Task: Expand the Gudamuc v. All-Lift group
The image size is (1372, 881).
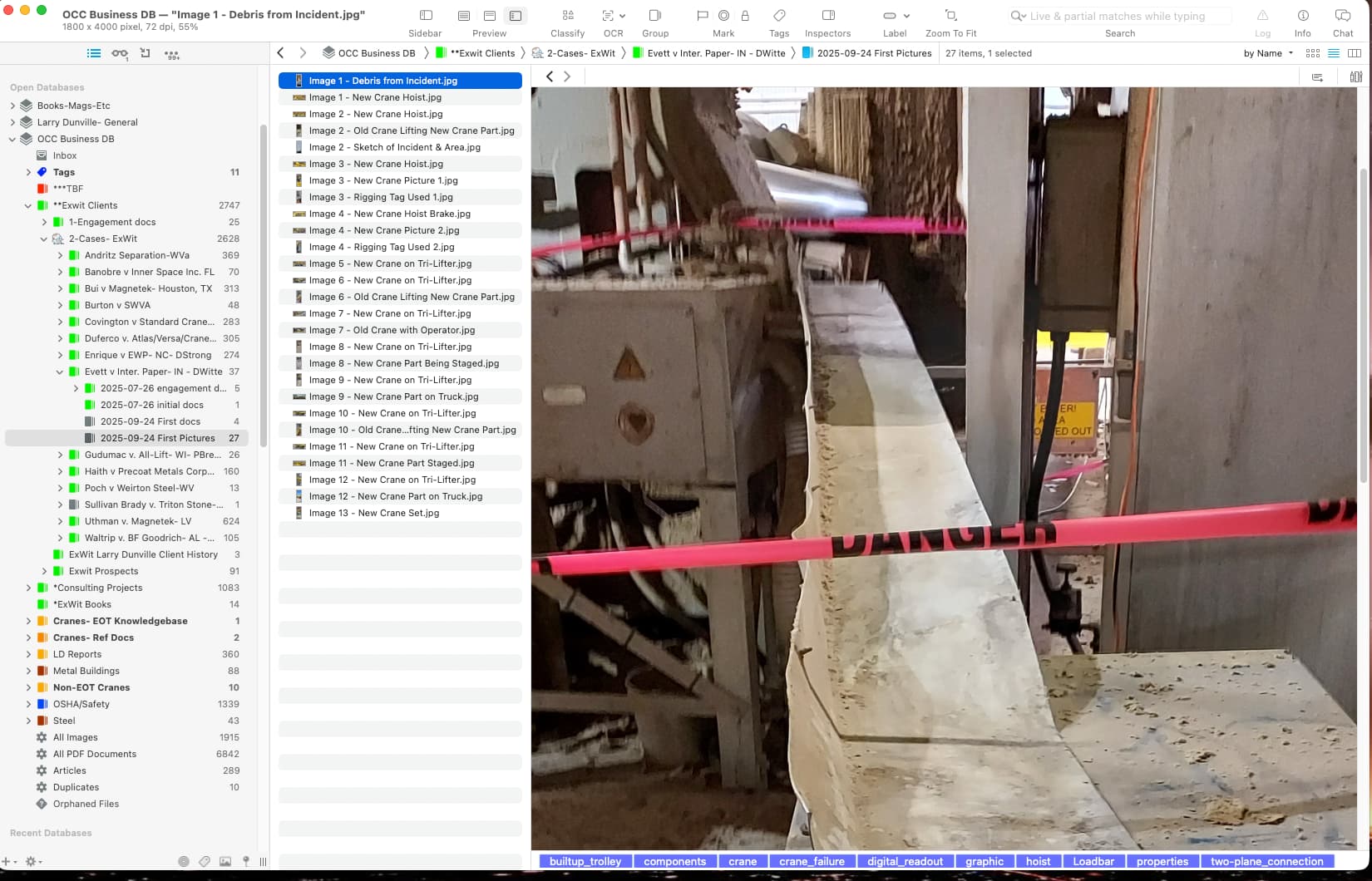Action: (60, 455)
